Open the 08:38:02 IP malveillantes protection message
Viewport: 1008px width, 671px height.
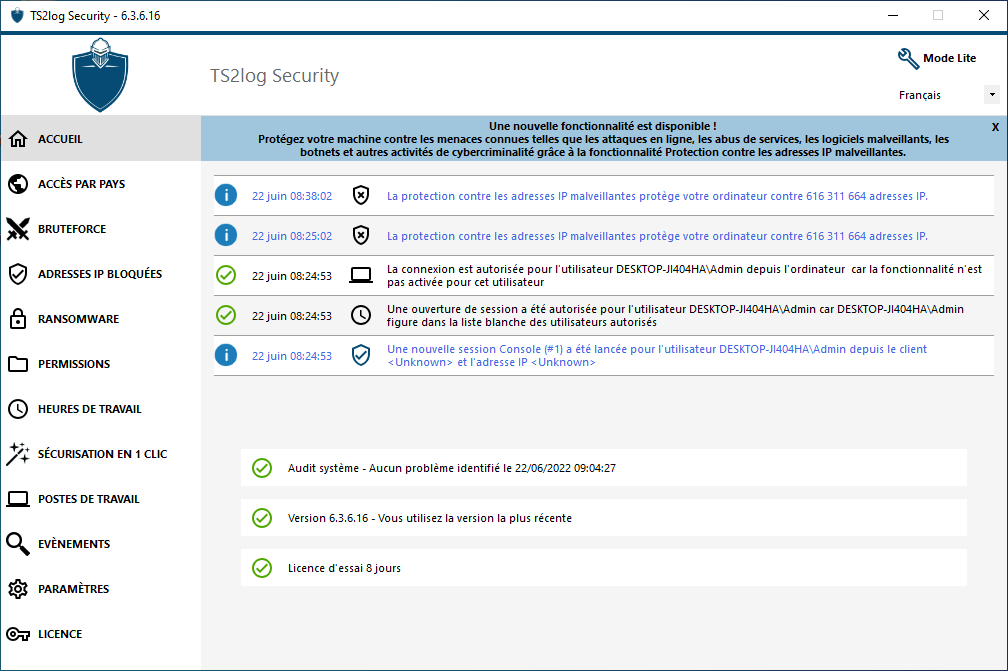[x=657, y=196]
